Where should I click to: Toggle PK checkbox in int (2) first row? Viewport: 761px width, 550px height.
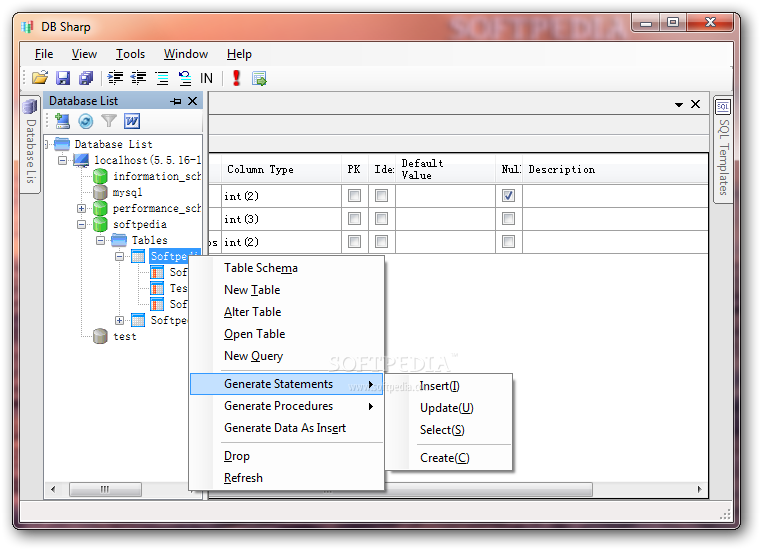click(x=354, y=196)
